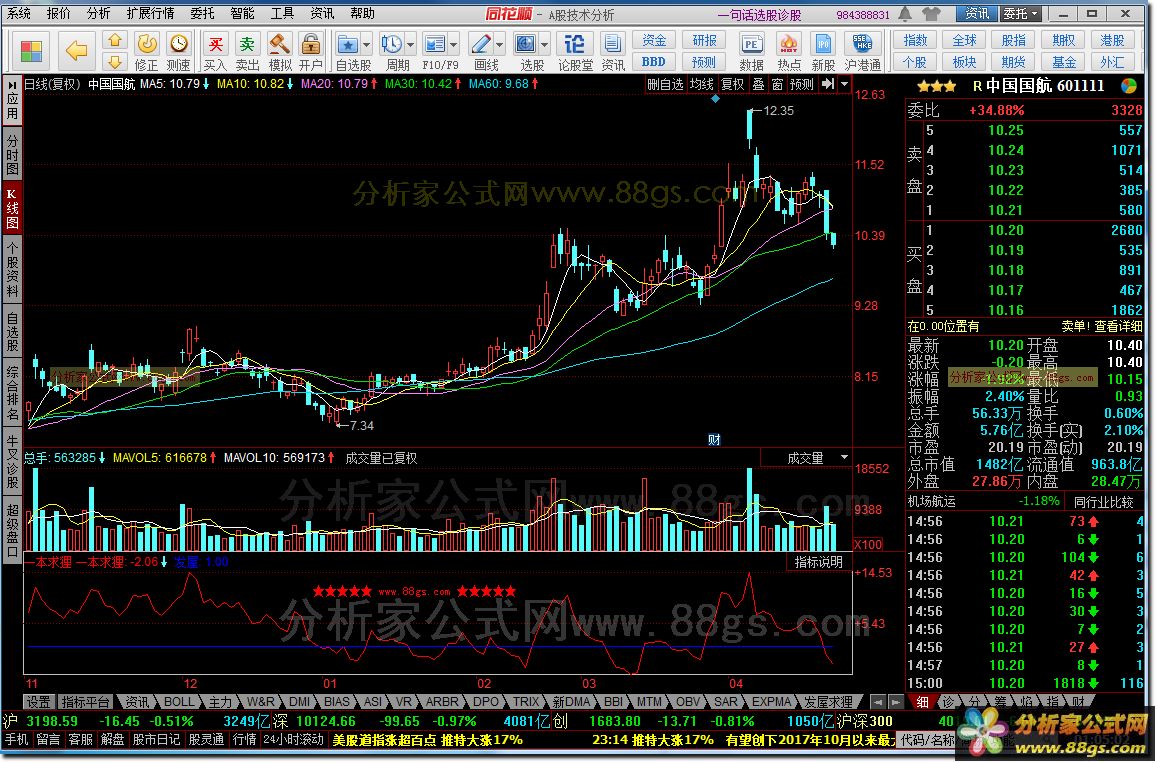Click the 研报 button
Image resolution: width=1157 pixels, height=763 pixels.
pyautogui.click(x=703, y=41)
